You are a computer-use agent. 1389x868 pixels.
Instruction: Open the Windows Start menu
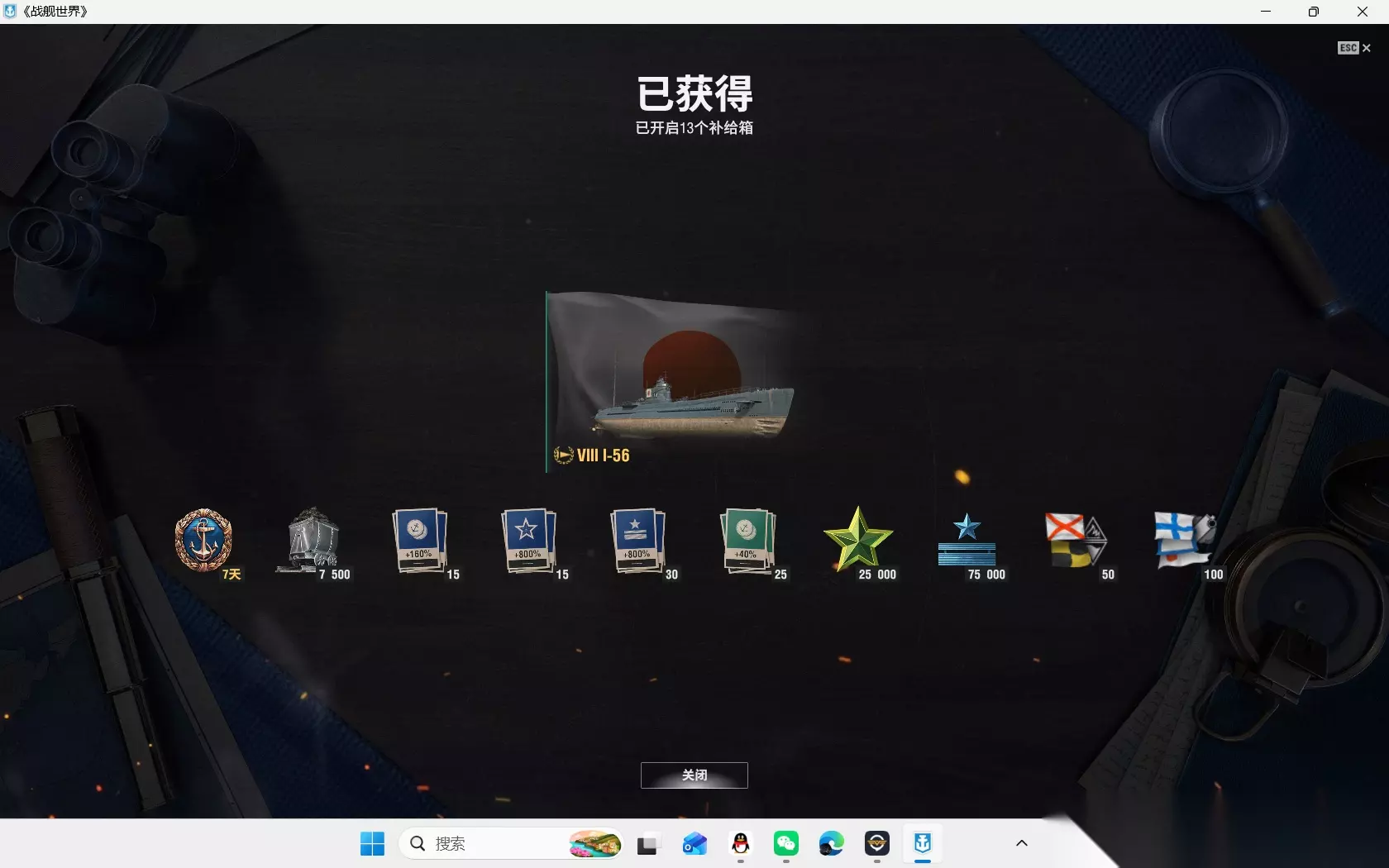click(x=373, y=843)
